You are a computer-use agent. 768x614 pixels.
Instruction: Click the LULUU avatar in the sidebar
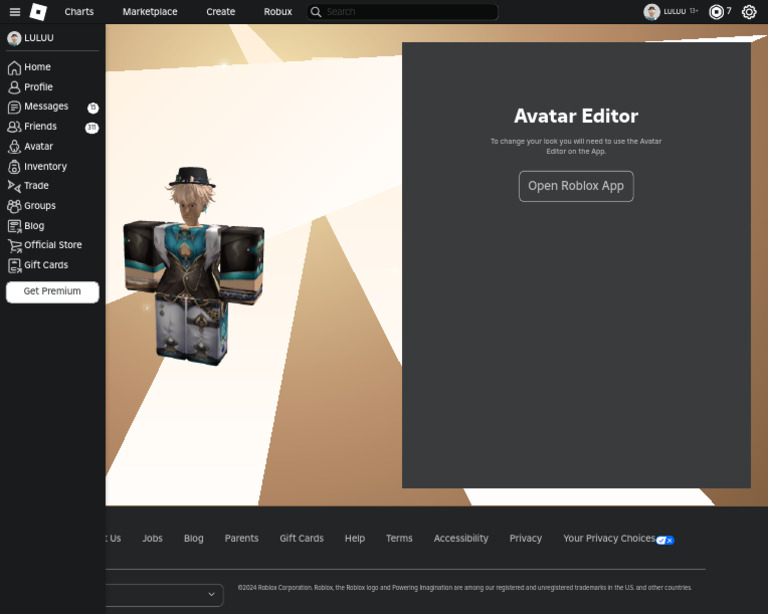click(x=14, y=38)
